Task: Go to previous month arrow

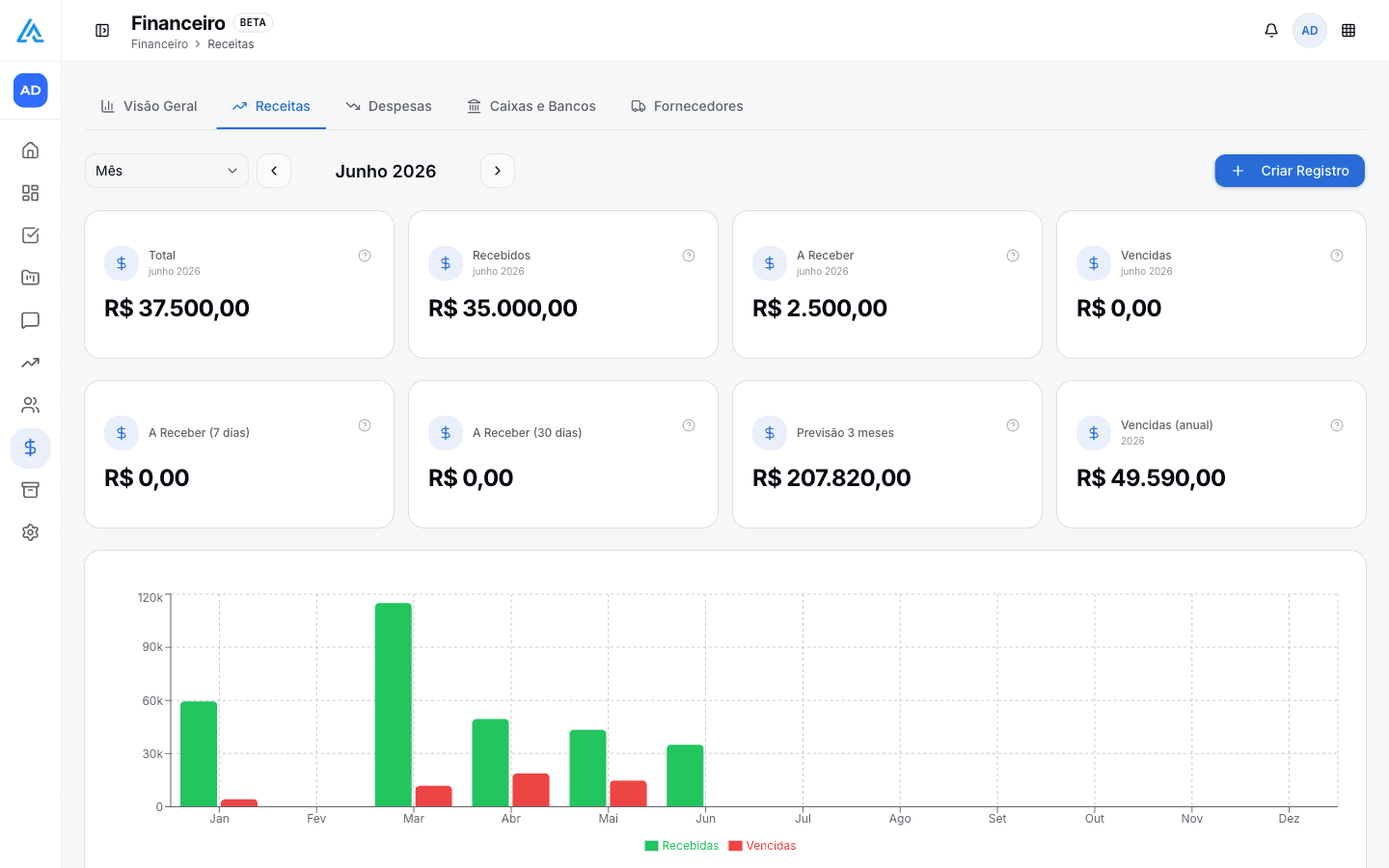Action: (x=274, y=171)
